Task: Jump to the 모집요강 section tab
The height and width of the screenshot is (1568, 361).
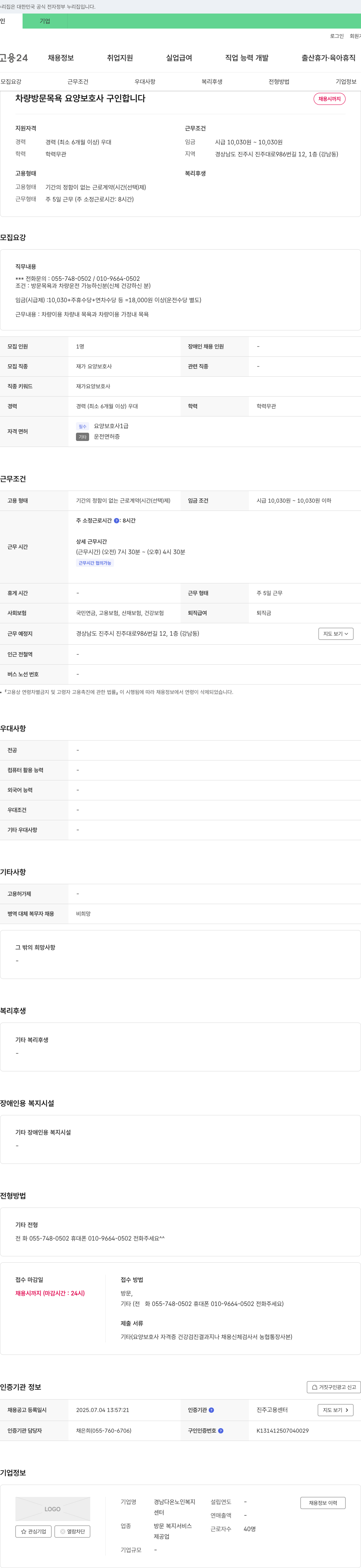Action: click(x=11, y=82)
